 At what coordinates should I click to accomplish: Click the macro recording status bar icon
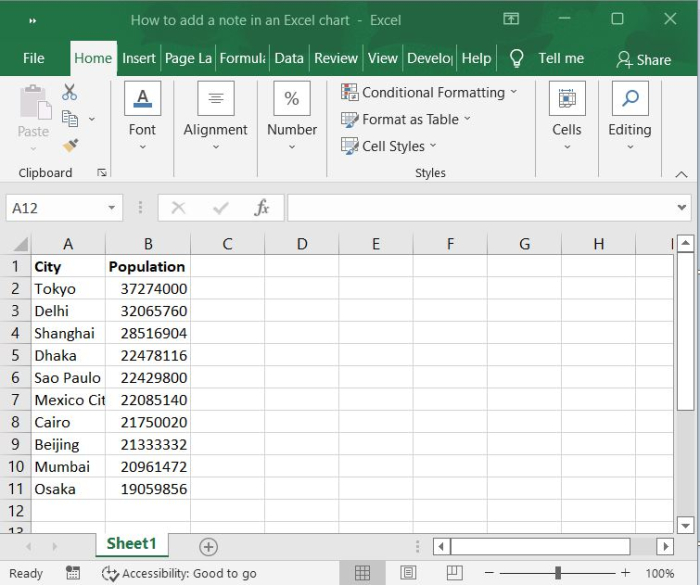73,573
